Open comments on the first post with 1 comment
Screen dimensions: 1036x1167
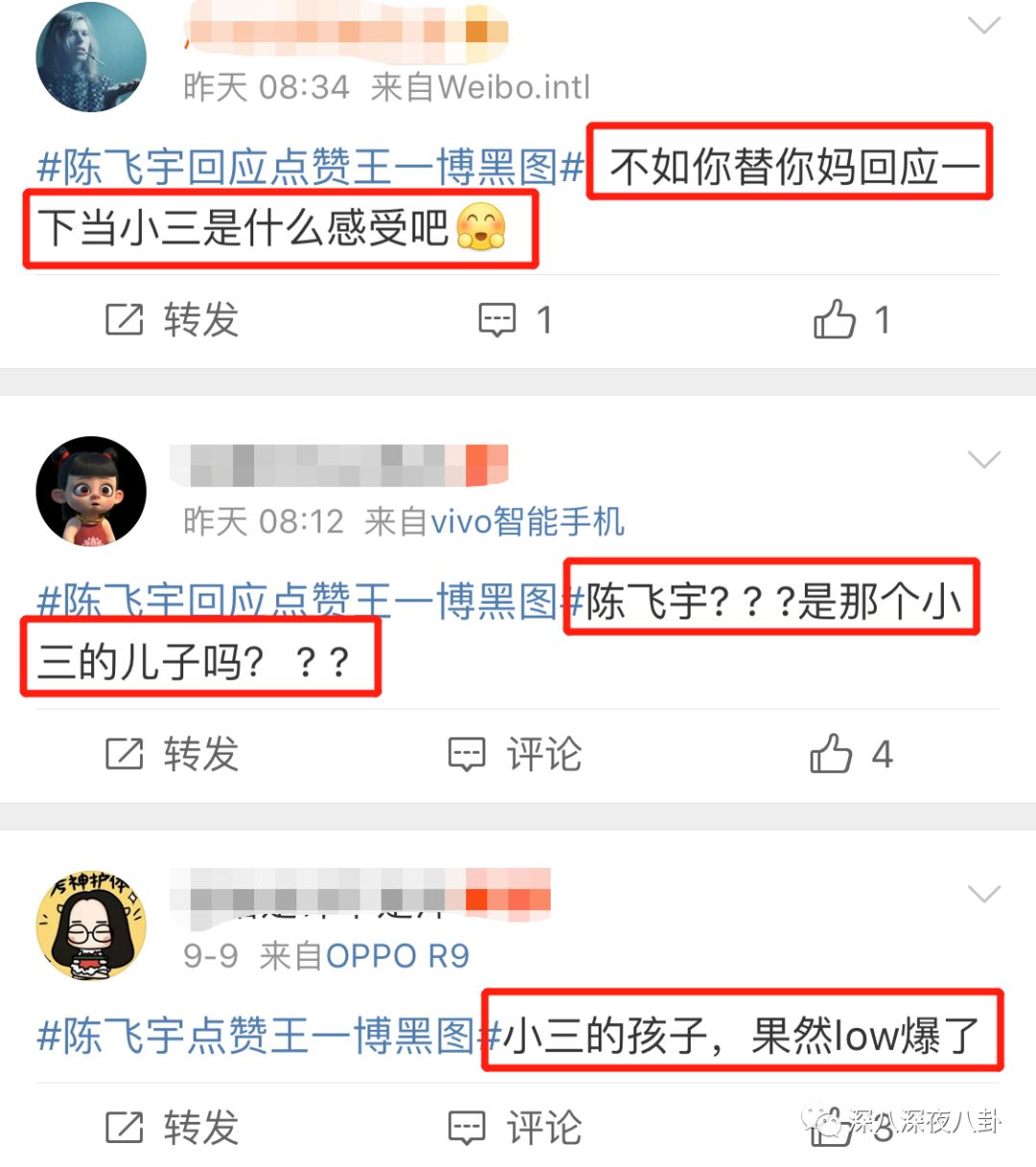(497, 319)
